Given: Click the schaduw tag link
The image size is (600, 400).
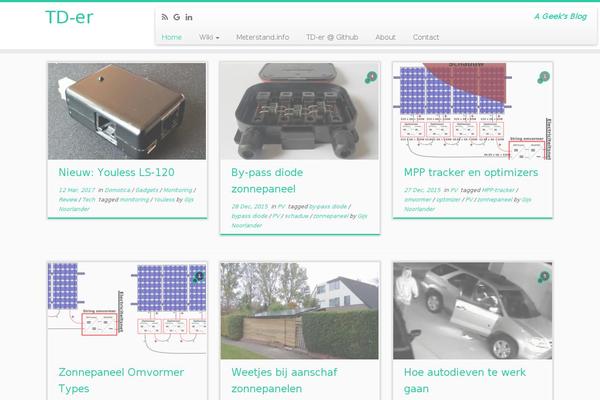Looking at the screenshot, I should click(x=297, y=216).
